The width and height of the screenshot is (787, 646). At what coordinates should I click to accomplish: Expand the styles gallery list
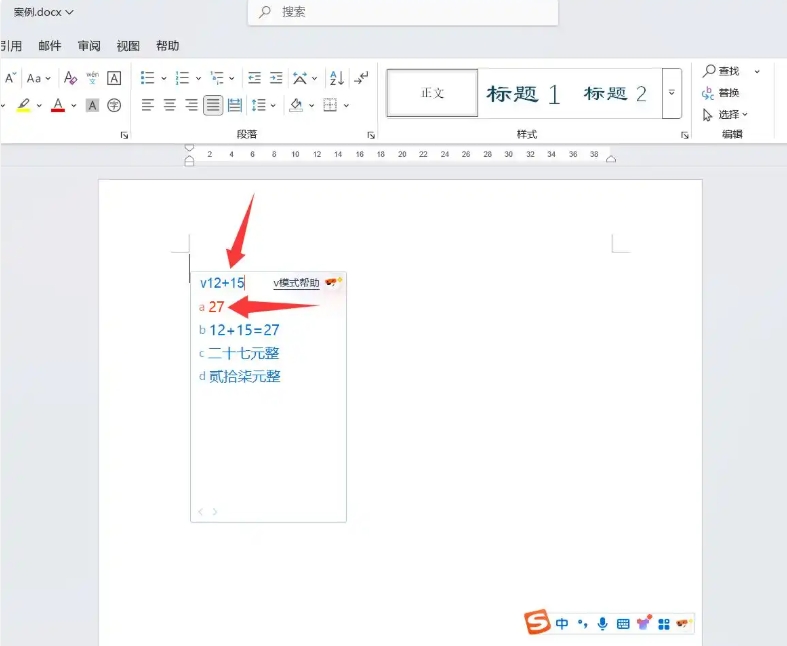(x=672, y=93)
